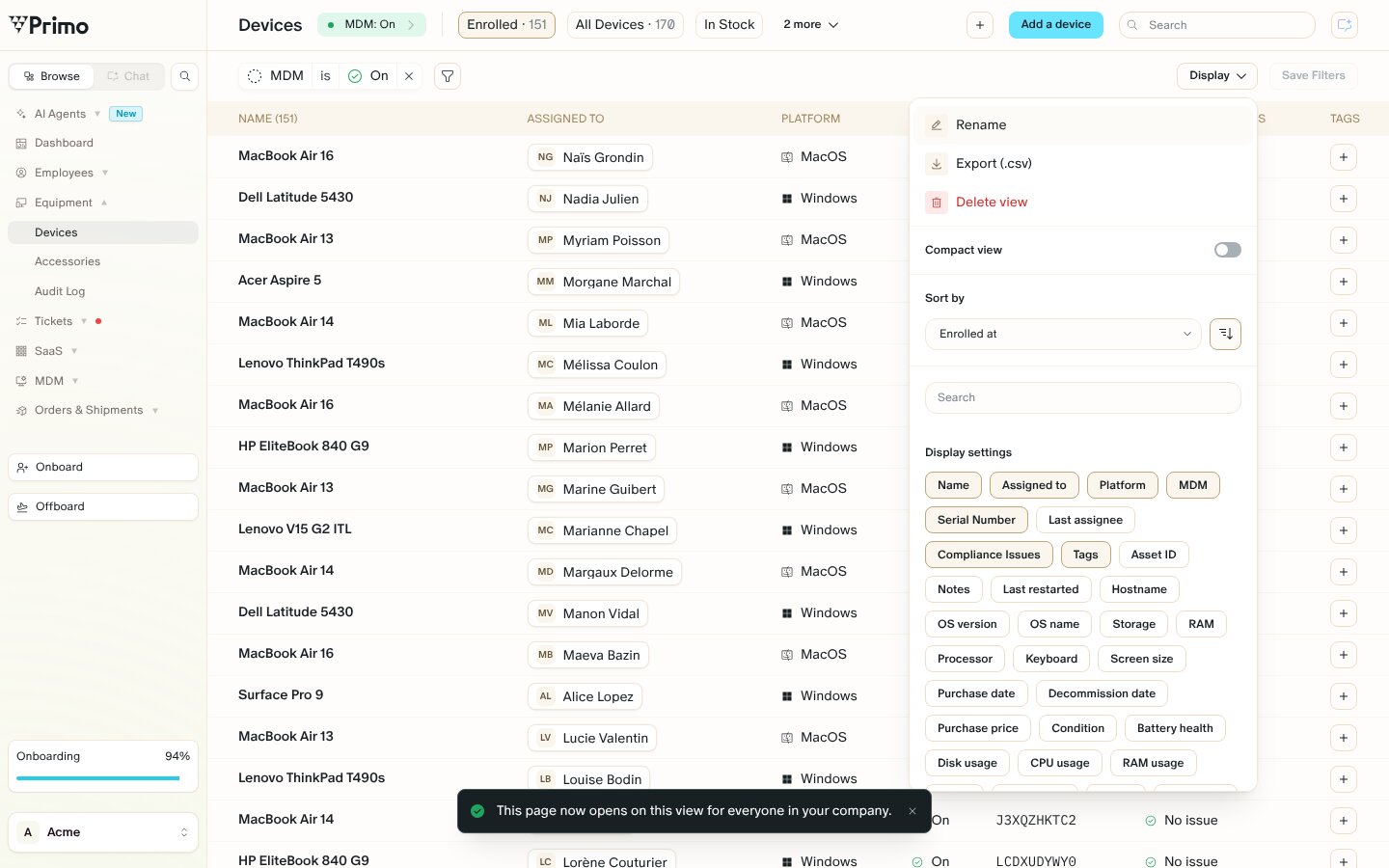Click the MDM: On status button
The image size is (1389, 868).
point(371,25)
